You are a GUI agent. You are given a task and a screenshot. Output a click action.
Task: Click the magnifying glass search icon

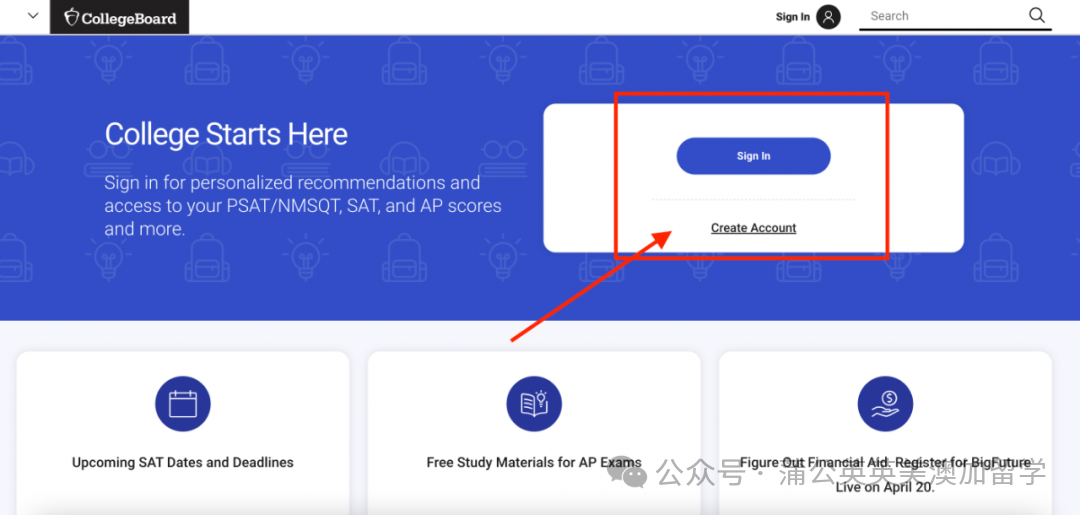(1037, 16)
